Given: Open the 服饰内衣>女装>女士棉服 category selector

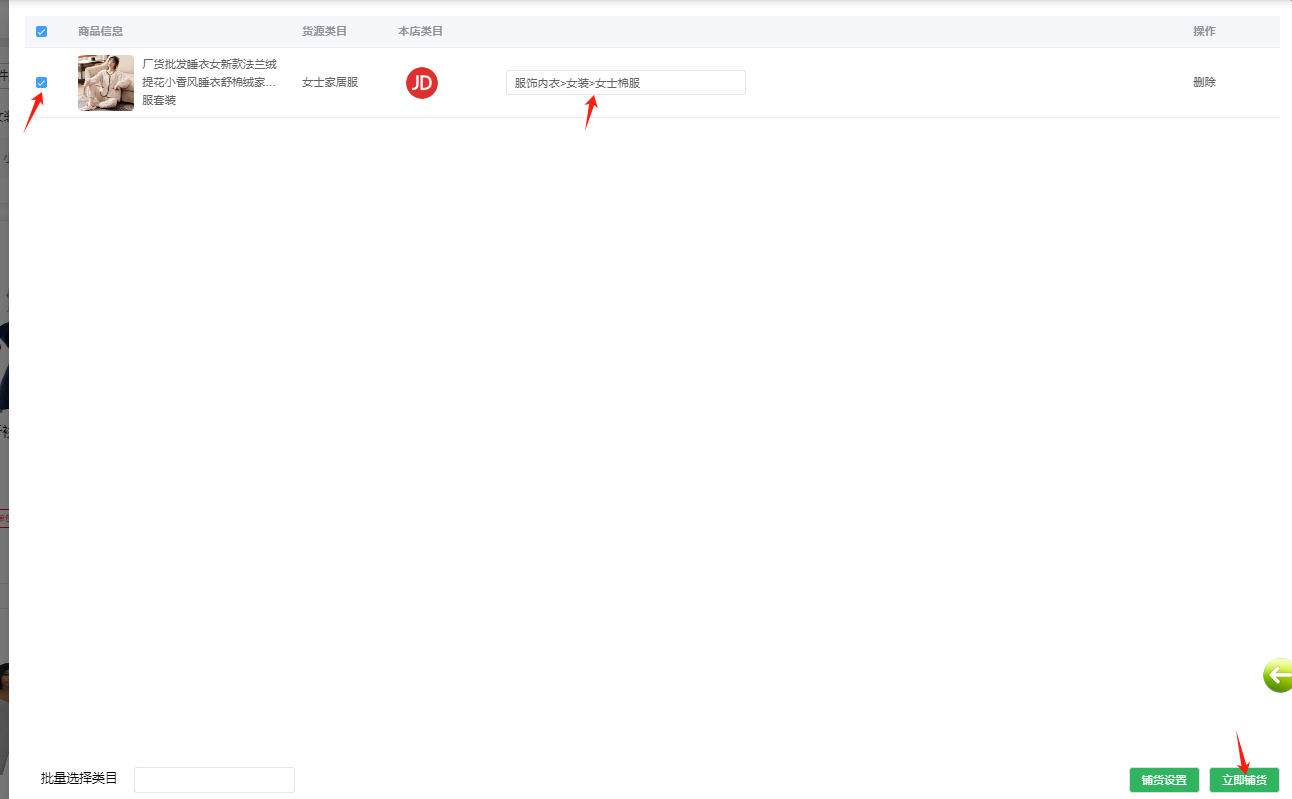Looking at the screenshot, I should pos(625,83).
